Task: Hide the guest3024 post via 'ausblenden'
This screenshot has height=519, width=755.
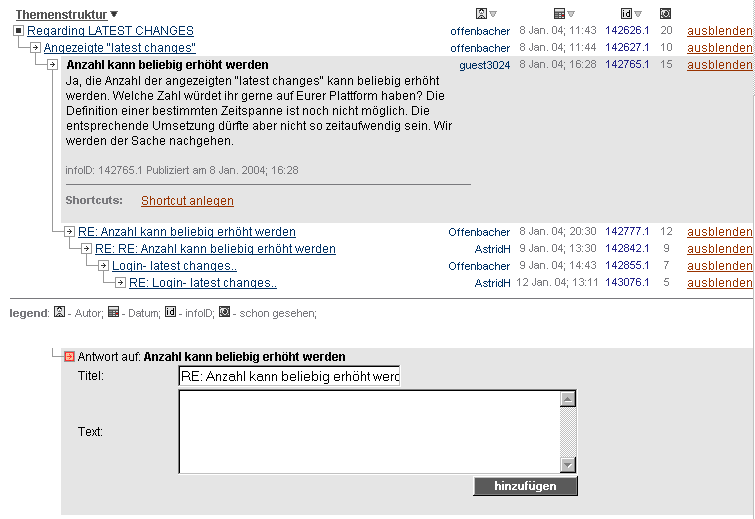Action: click(x=719, y=65)
